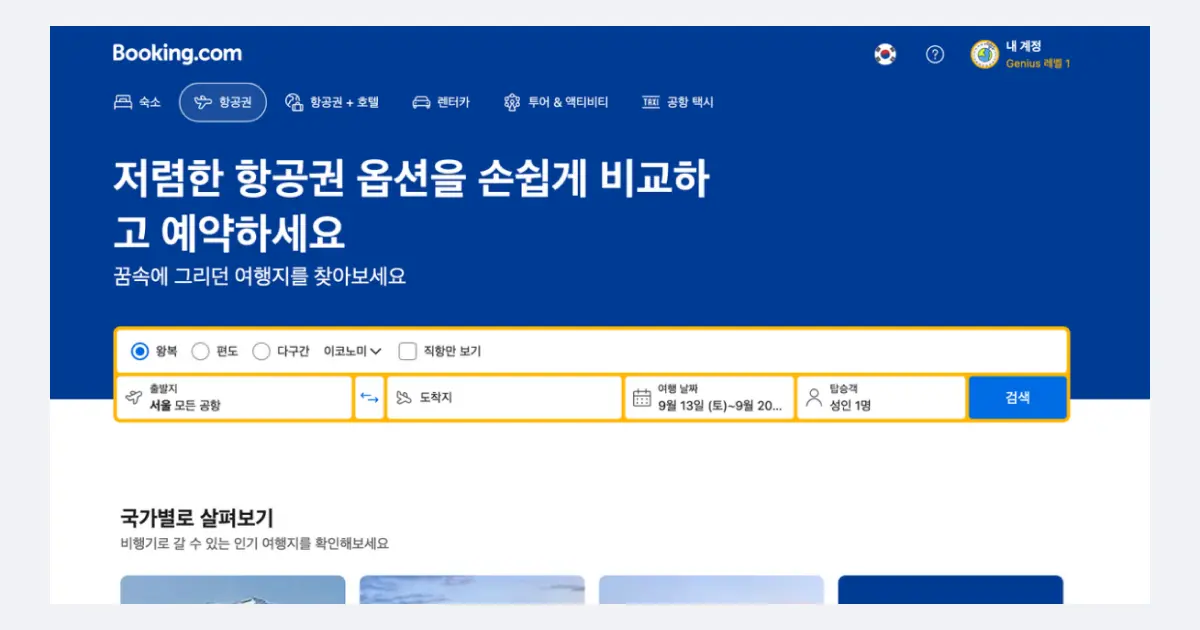Swap 출발지 and 도착지 with arrows icon

tap(370, 397)
